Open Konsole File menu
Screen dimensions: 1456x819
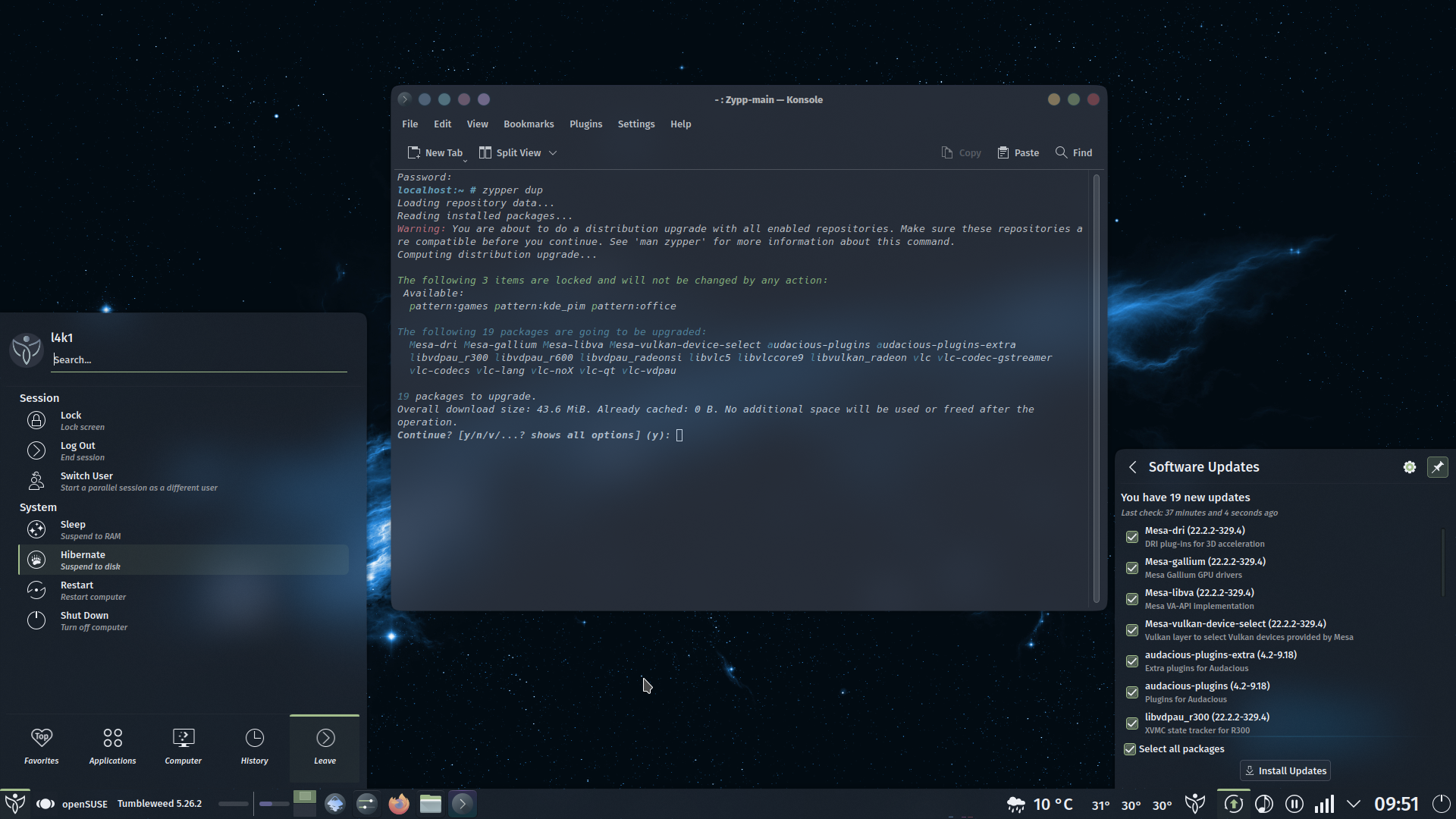tap(409, 124)
